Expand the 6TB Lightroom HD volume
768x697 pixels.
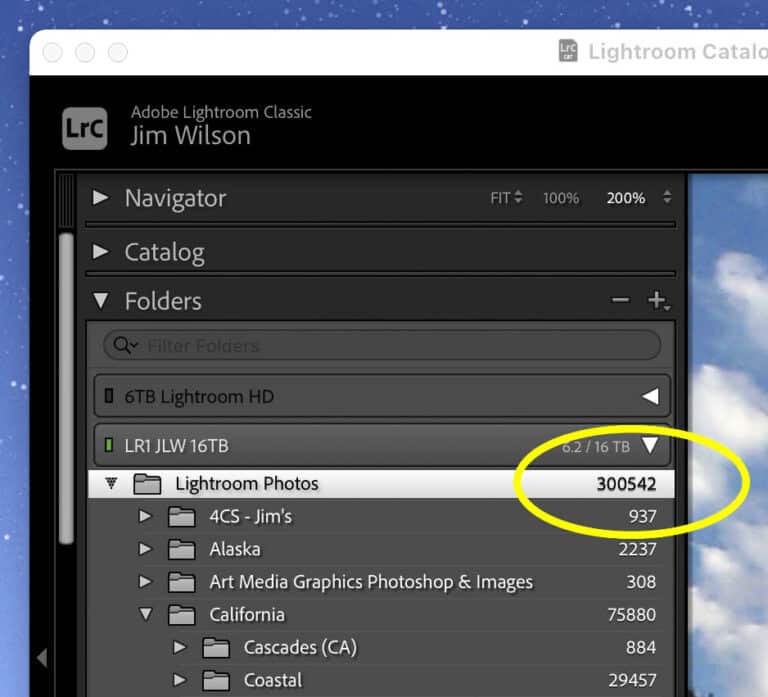[650, 396]
